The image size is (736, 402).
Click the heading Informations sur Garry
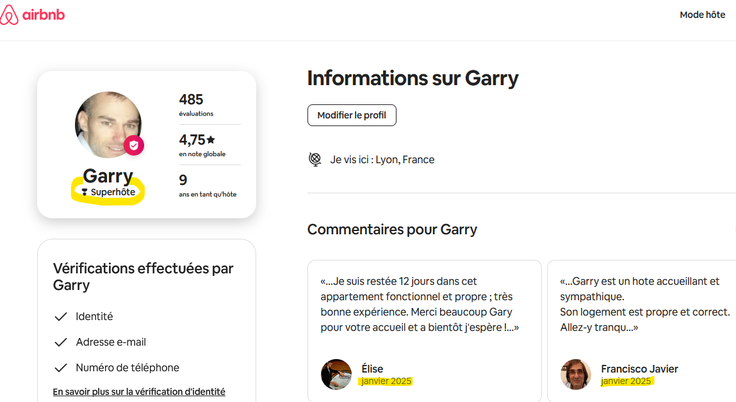[x=413, y=78]
